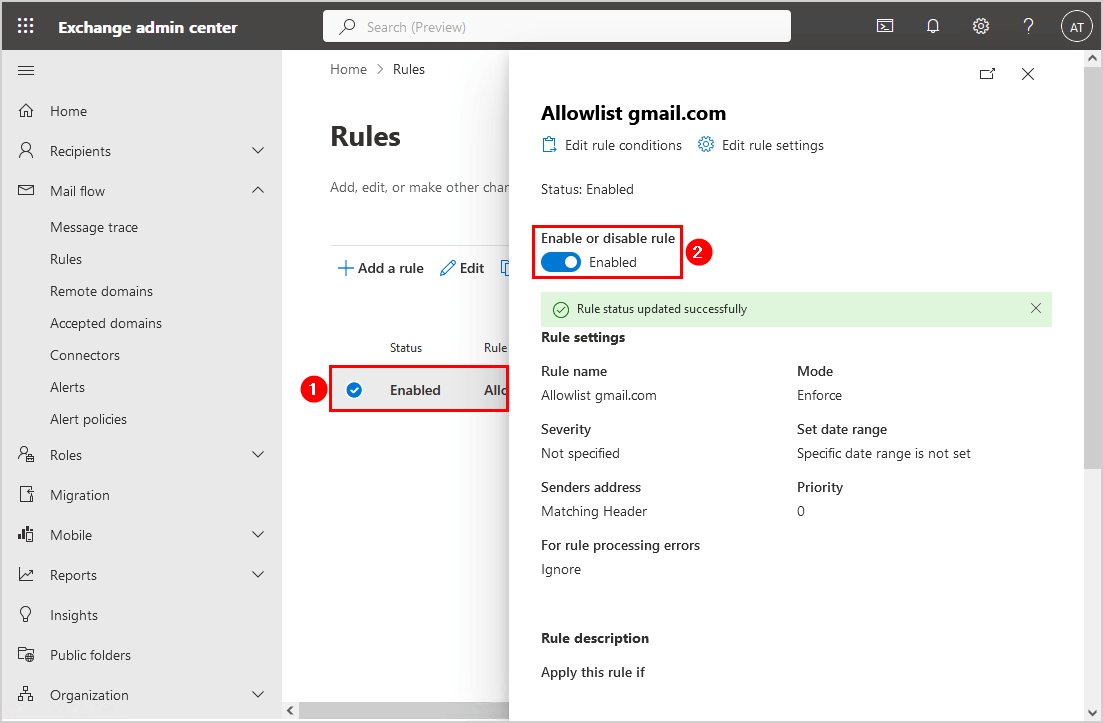Collapse the Mail flow section

tap(258, 191)
